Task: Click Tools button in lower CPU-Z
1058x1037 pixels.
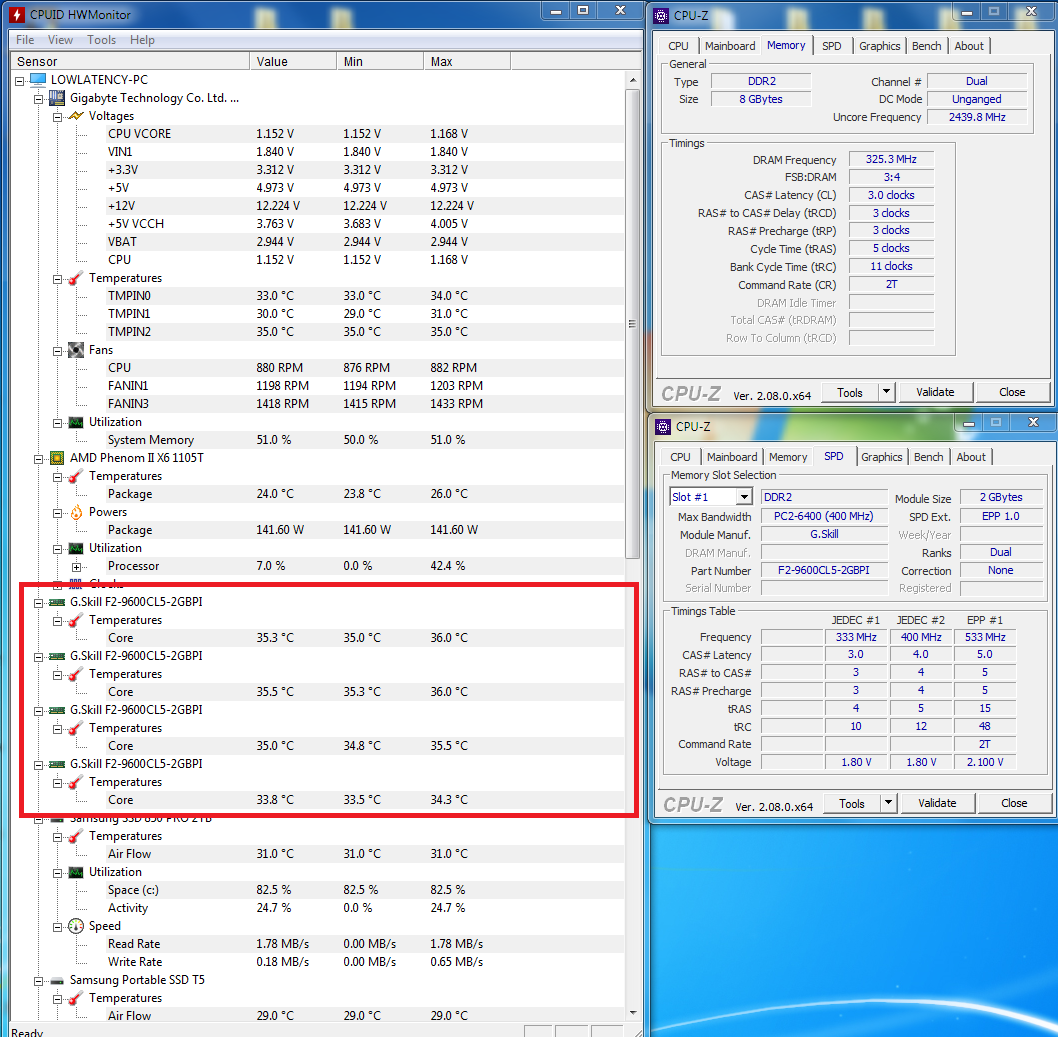Action: pyautogui.click(x=852, y=803)
